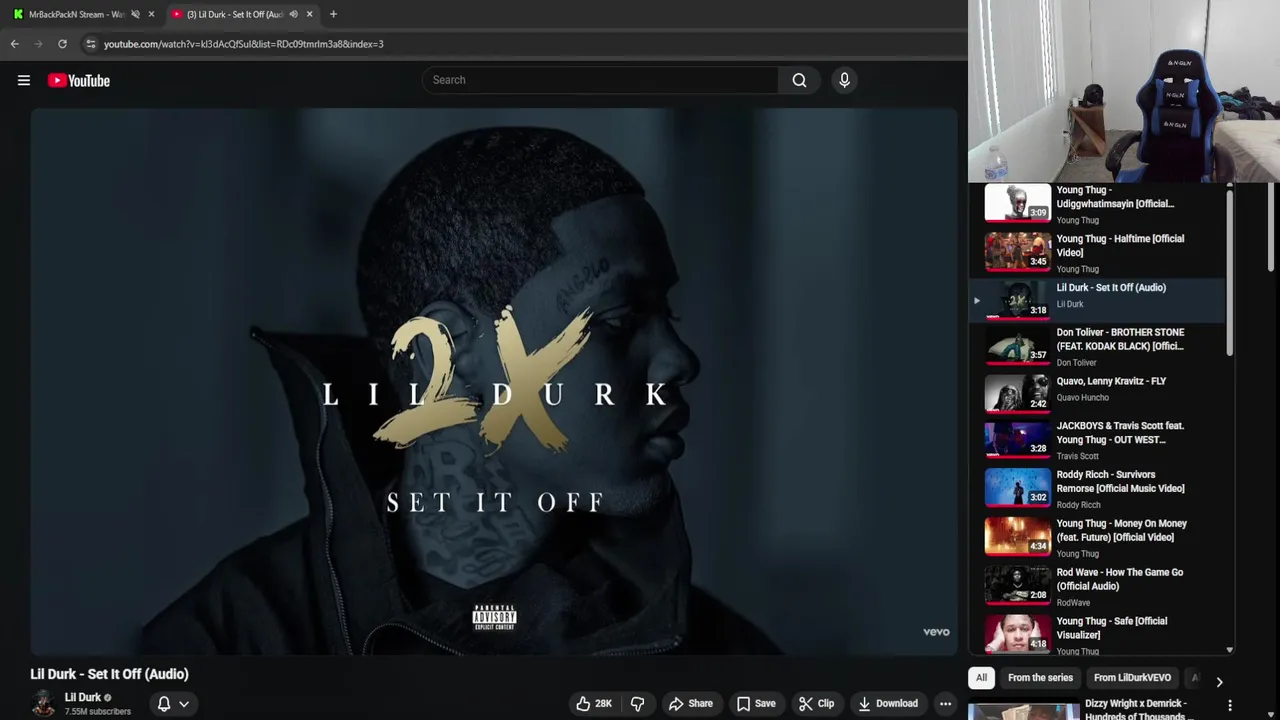Click the 7.55M subscribers text

point(98,712)
